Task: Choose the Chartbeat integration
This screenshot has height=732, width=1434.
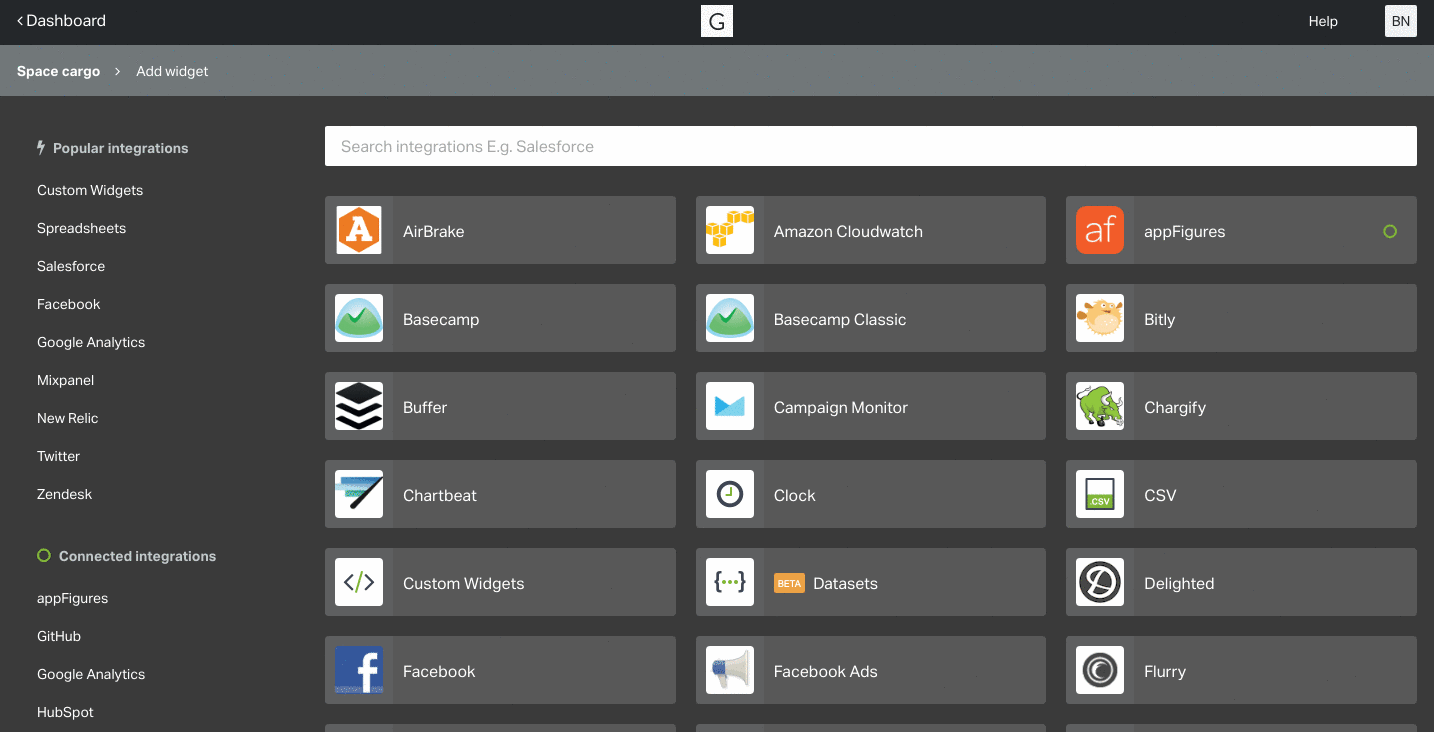Action: [500, 494]
